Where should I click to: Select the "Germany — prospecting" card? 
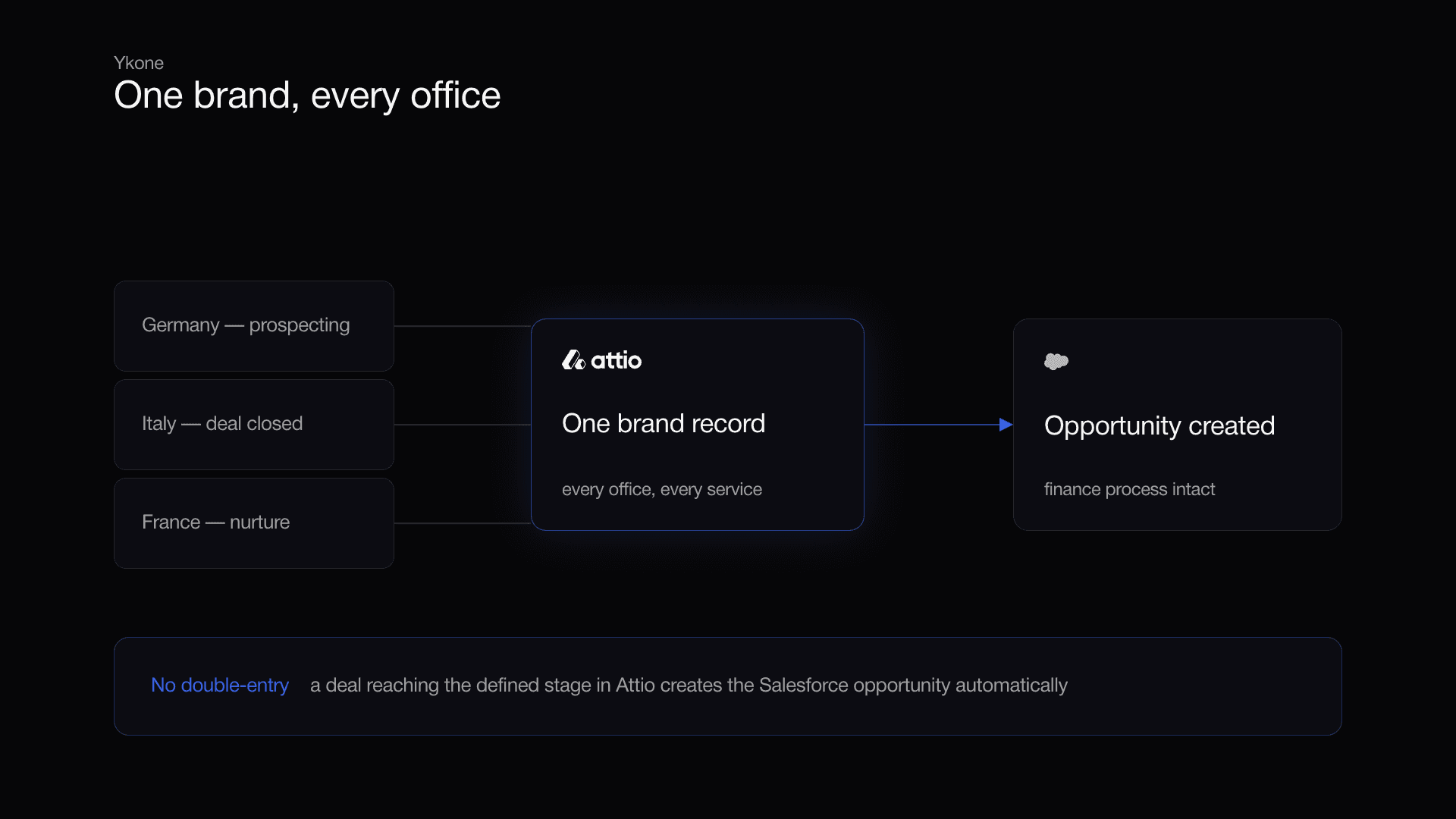click(254, 326)
